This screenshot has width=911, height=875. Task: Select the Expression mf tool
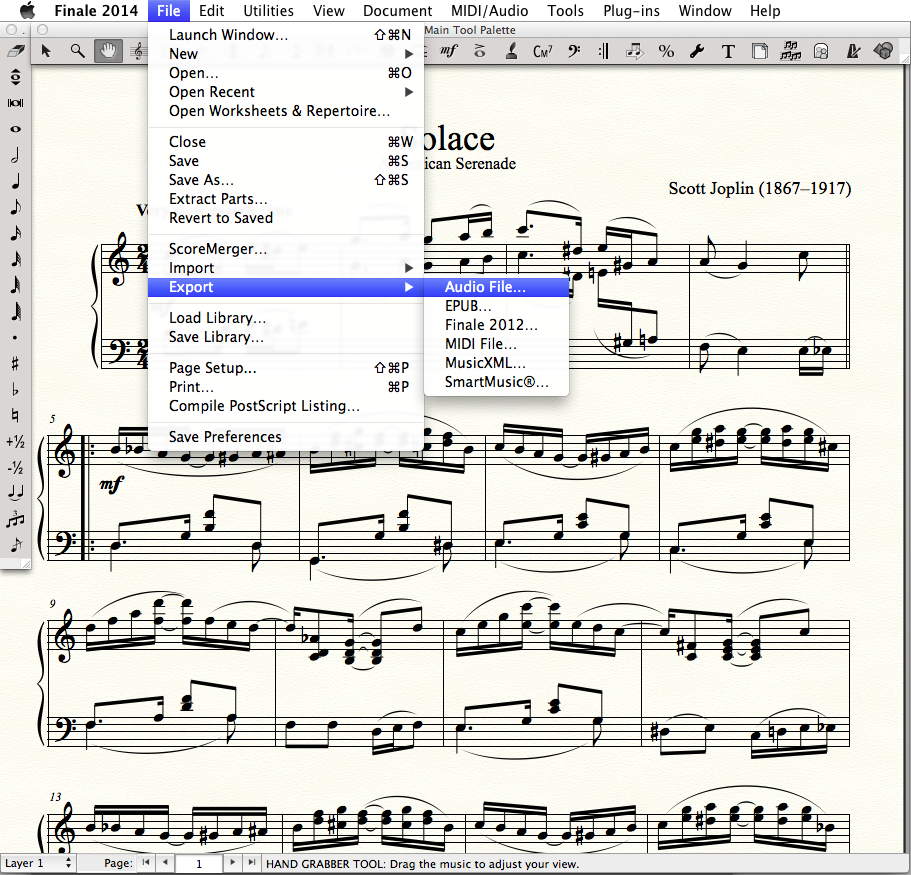(x=448, y=51)
